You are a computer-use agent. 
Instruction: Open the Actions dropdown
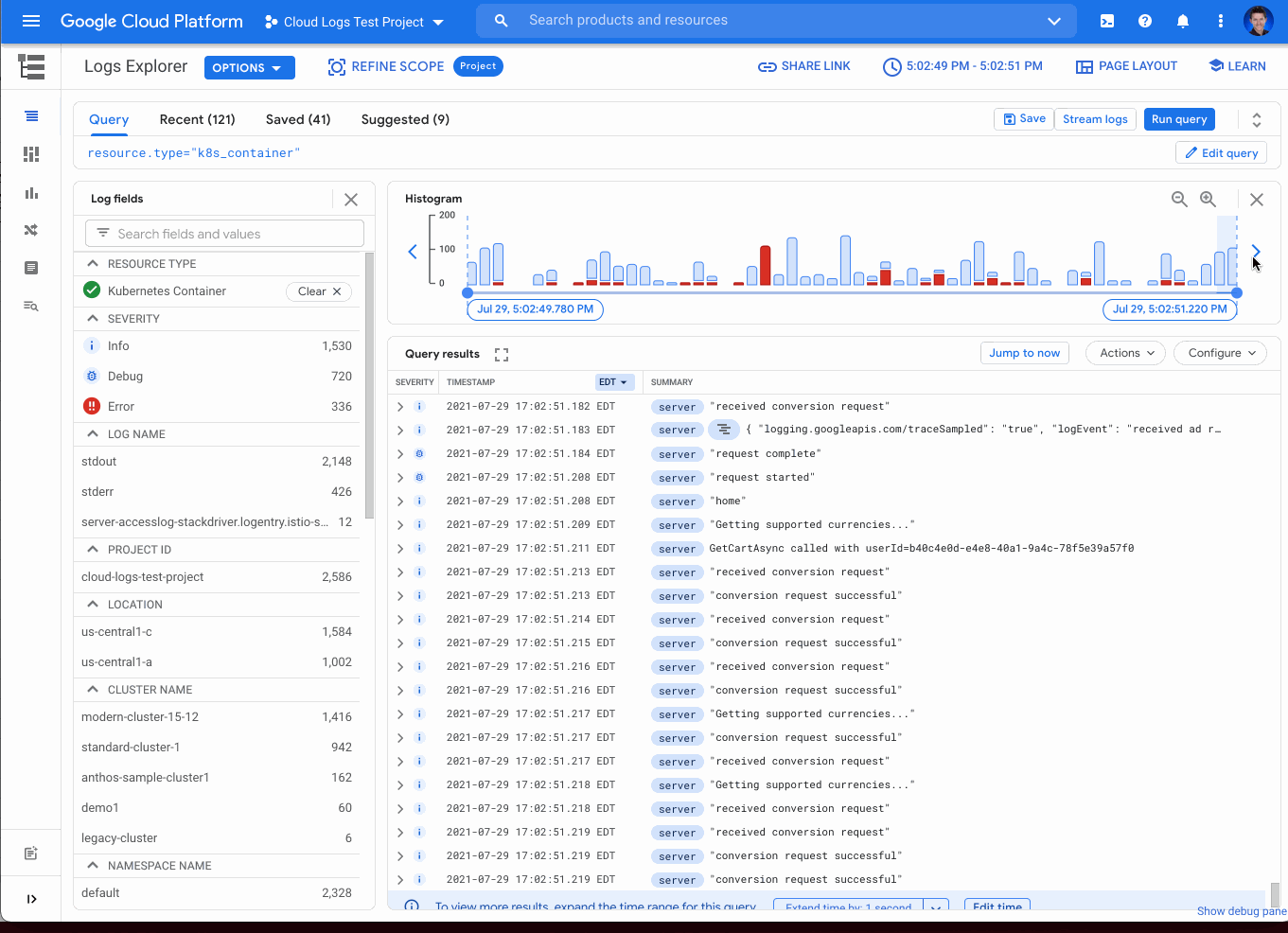[x=1127, y=353]
